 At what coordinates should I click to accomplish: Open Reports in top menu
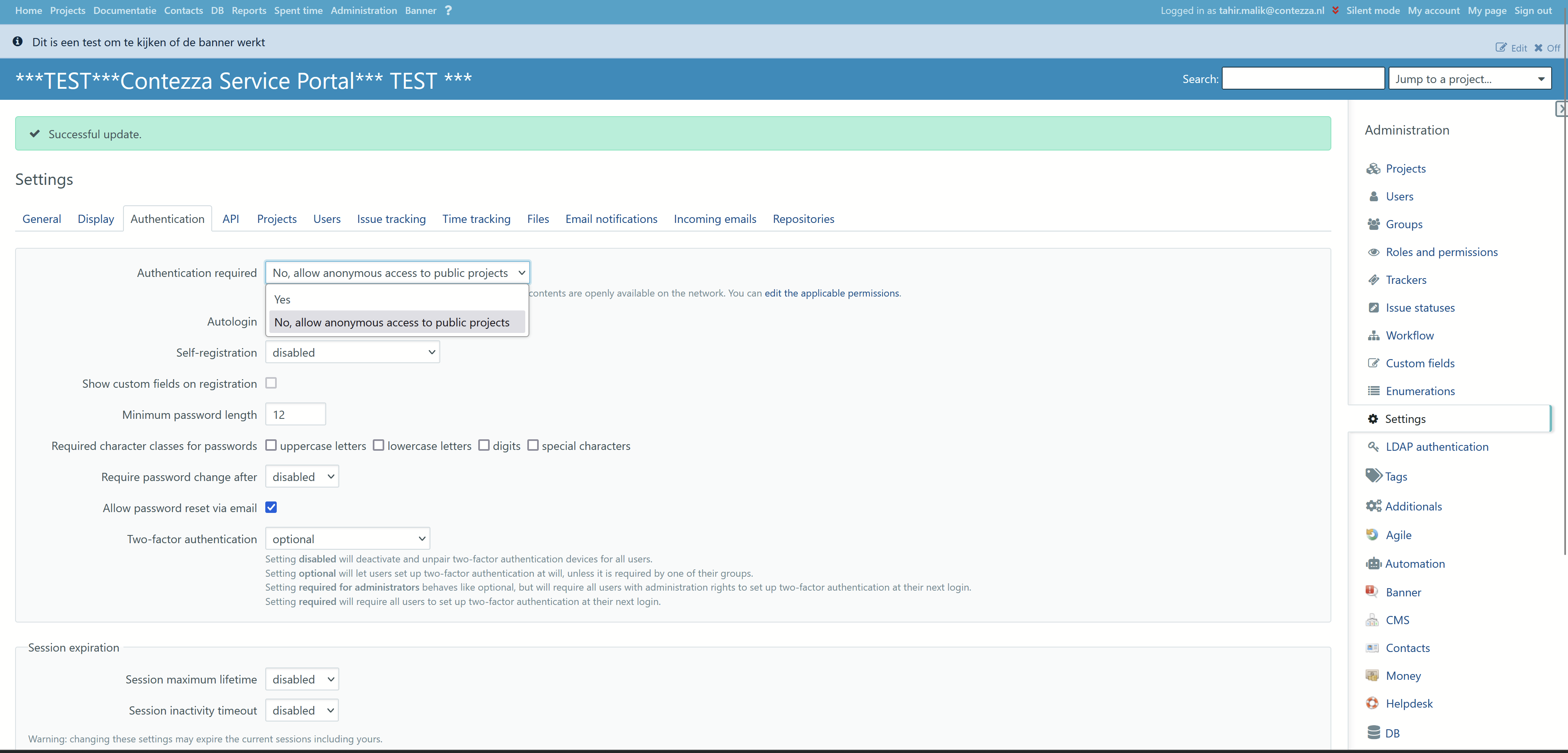249,10
